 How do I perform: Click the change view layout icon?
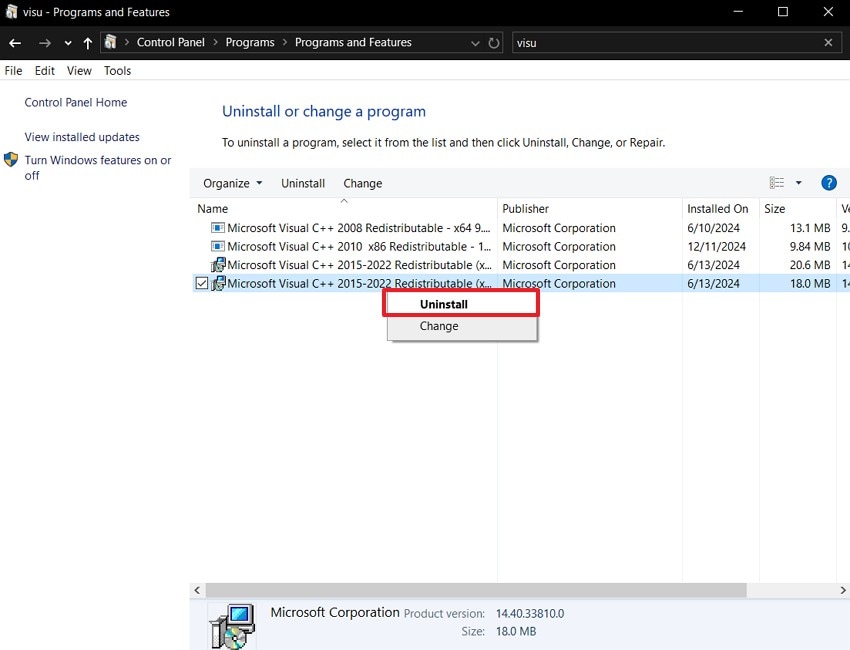click(x=777, y=183)
